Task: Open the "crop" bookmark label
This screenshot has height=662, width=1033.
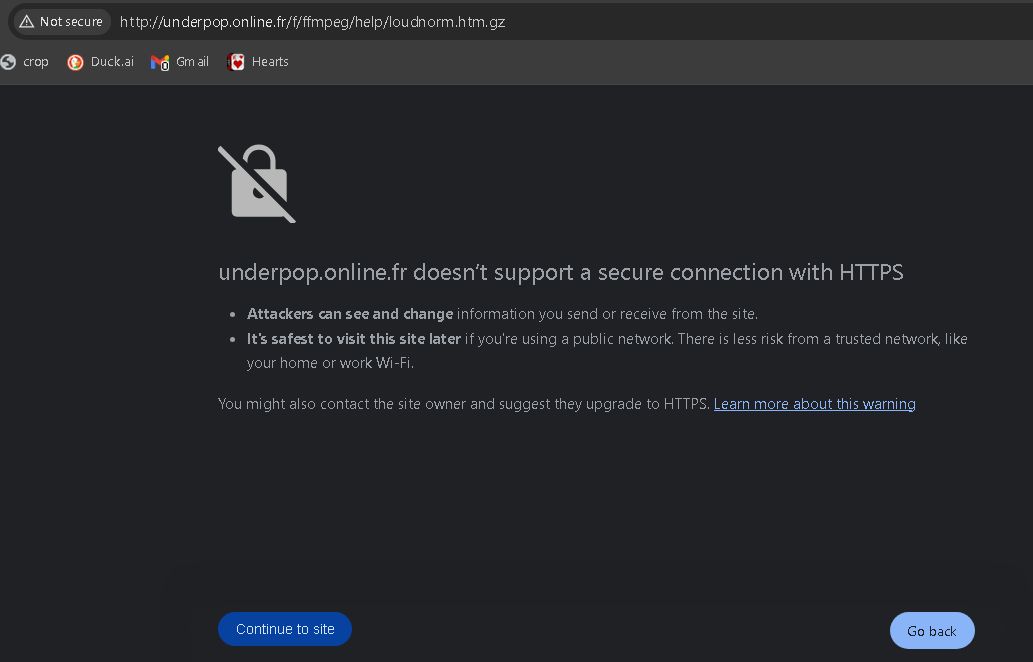Action: pos(36,62)
